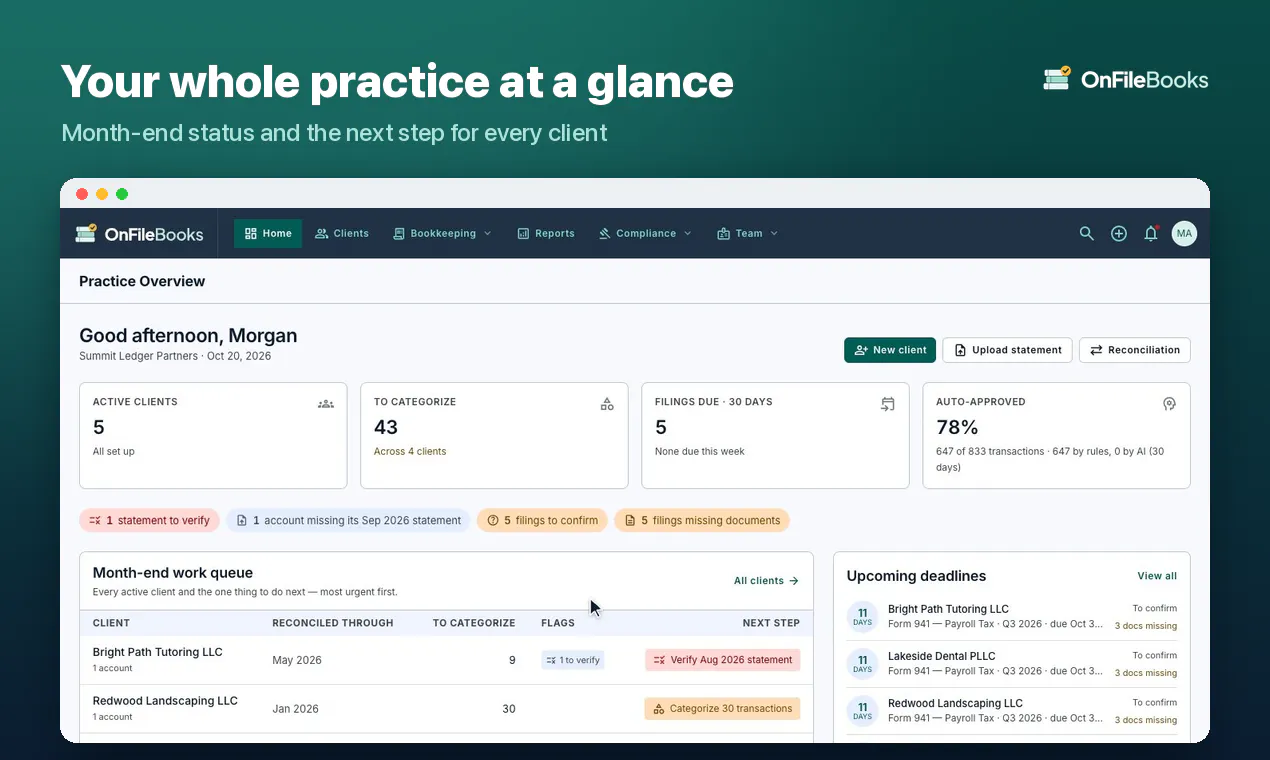Click the Filings Due card calendar icon

888,404
